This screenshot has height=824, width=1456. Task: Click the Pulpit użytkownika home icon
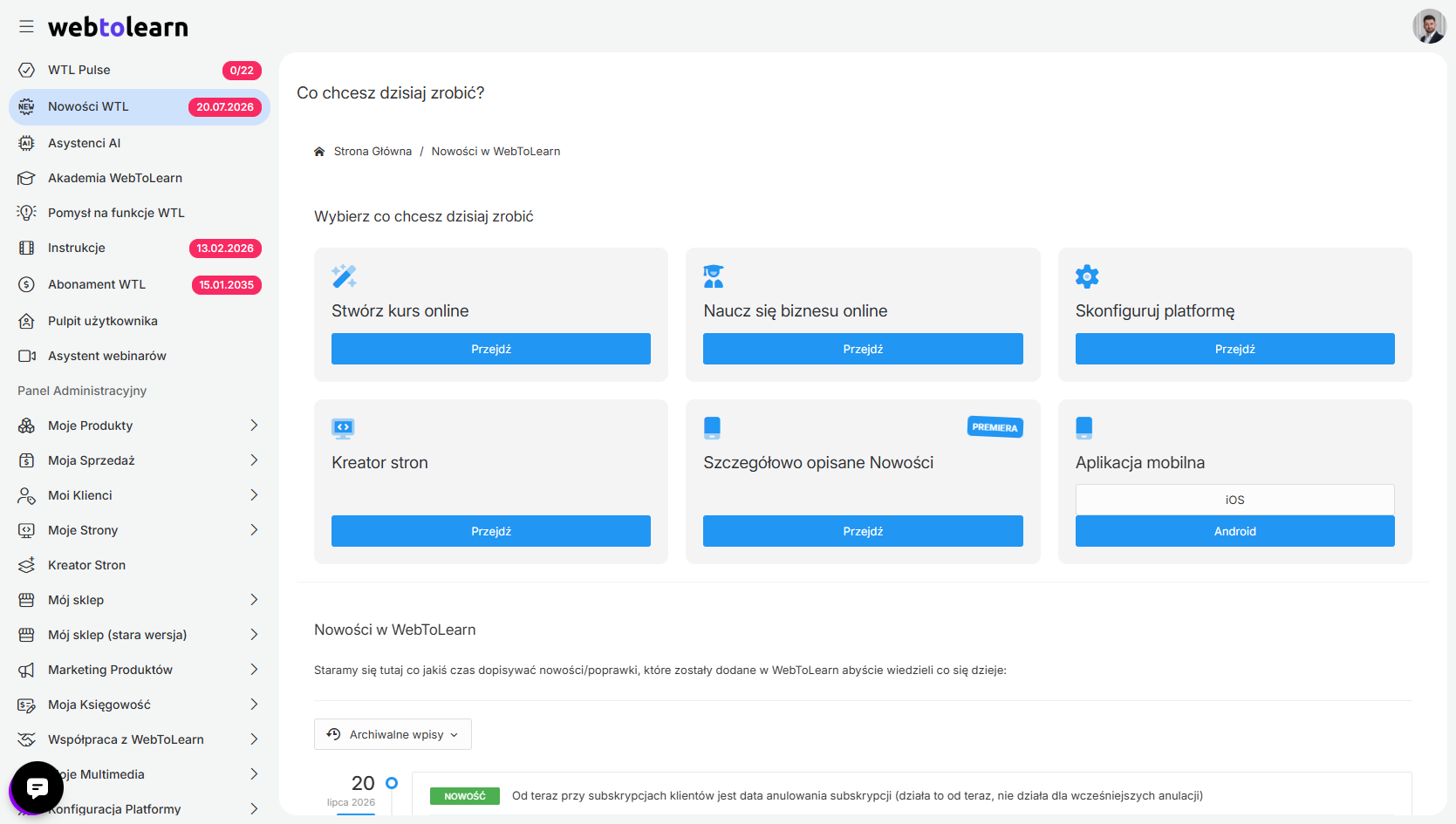tap(26, 321)
